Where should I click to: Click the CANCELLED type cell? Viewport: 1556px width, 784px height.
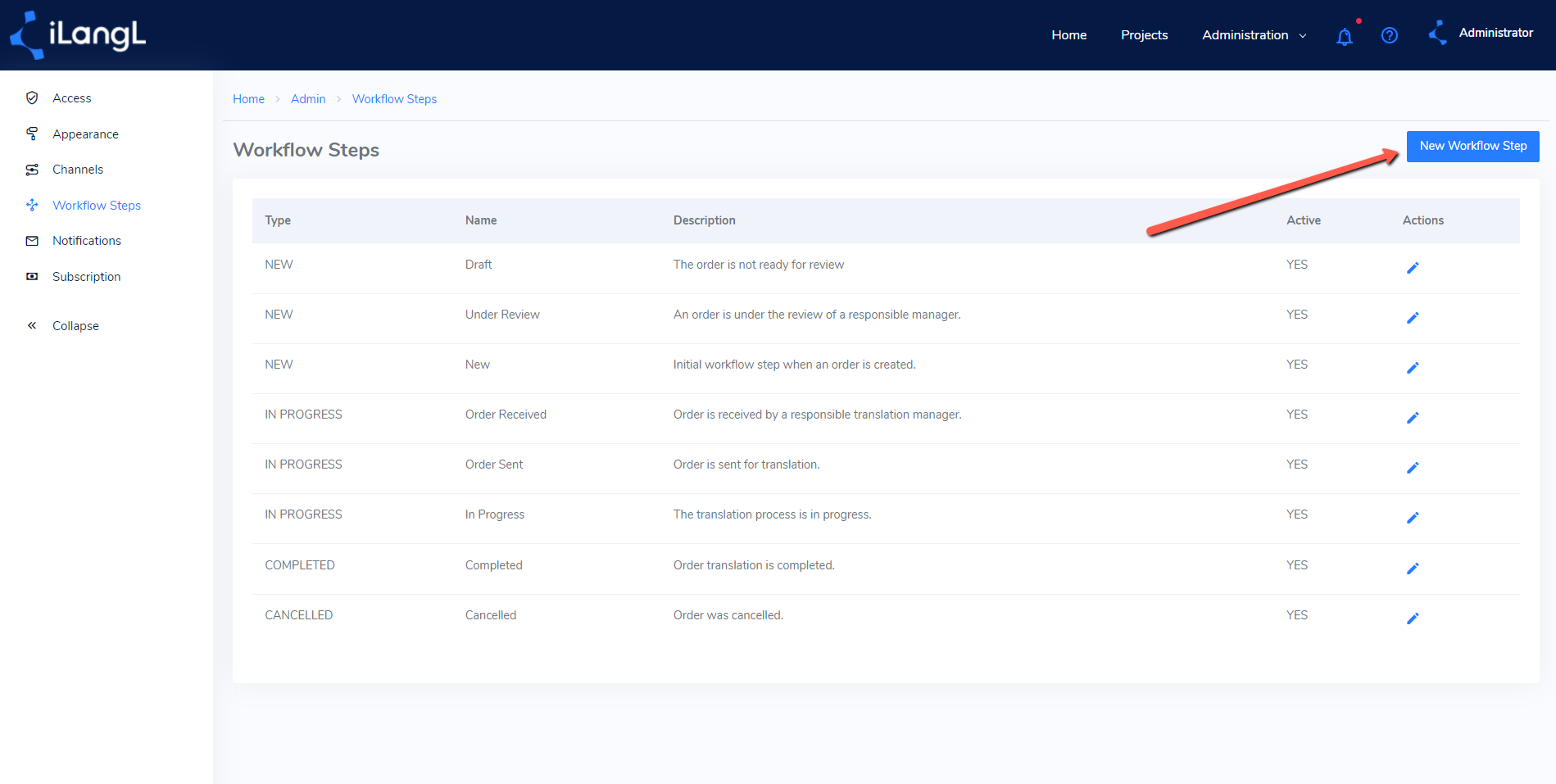pyautogui.click(x=298, y=615)
